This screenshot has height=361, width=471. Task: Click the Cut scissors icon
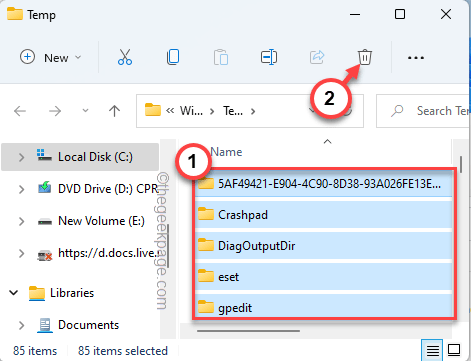pyautogui.click(x=125, y=57)
